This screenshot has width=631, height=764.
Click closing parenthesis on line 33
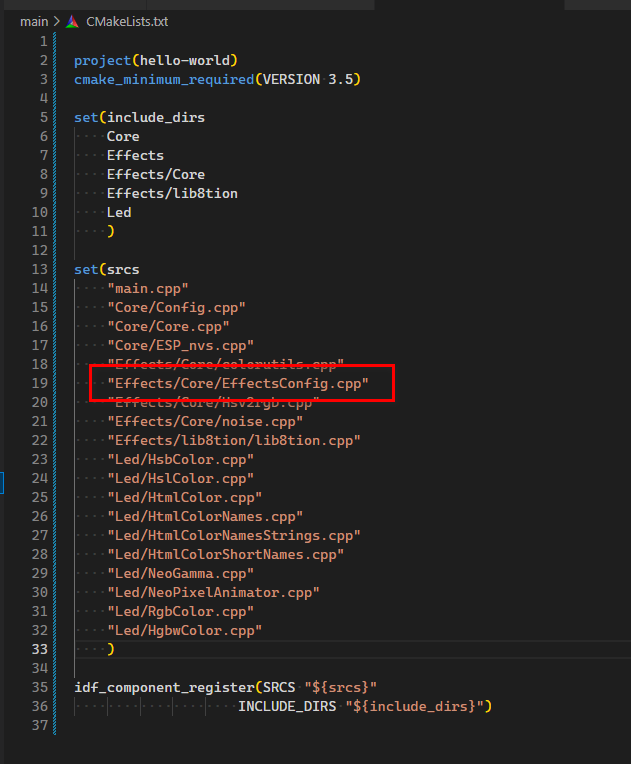click(111, 649)
